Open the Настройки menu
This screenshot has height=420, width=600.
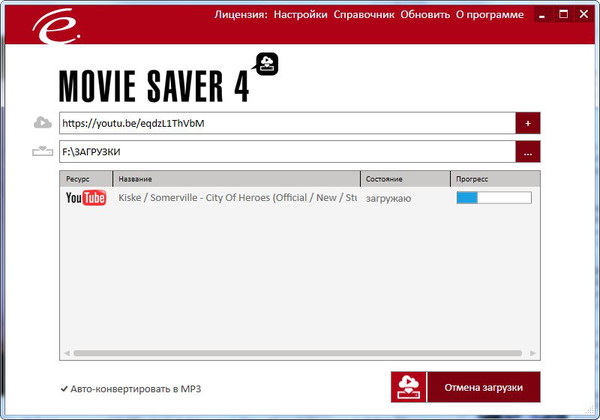tap(300, 15)
